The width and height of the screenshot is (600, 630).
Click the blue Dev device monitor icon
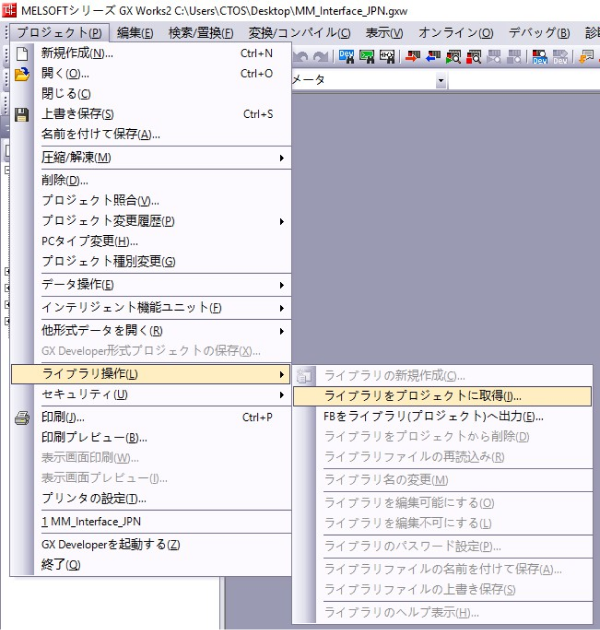(539, 57)
